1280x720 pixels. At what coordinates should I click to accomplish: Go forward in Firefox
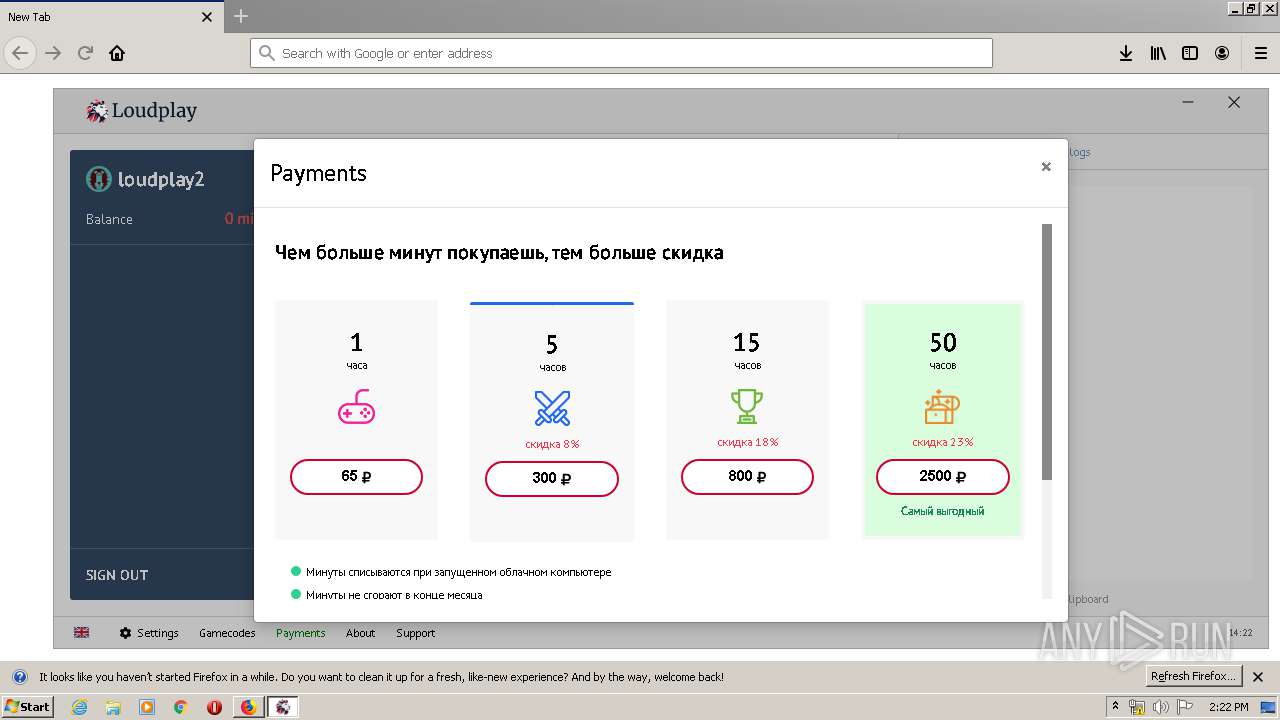pyautogui.click(x=53, y=53)
